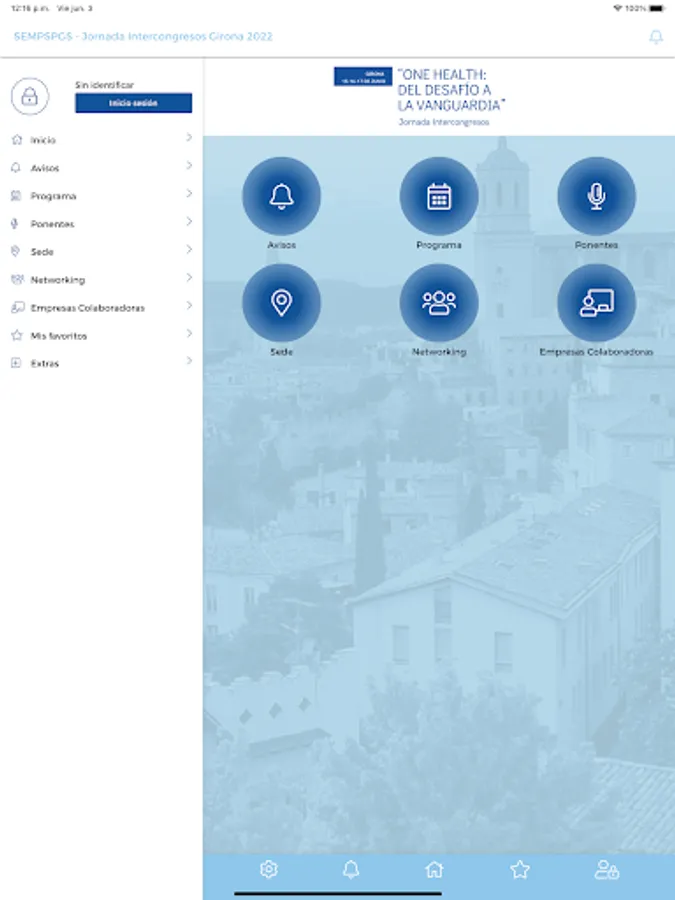This screenshot has width=675, height=900.
Task: Click the bell icon beside Avisos in sidebar
Action: [16, 168]
